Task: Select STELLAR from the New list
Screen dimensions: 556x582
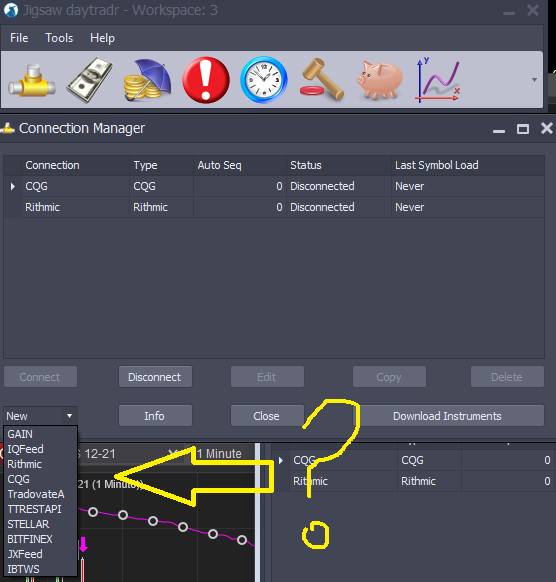Action: tap(40, 524)
